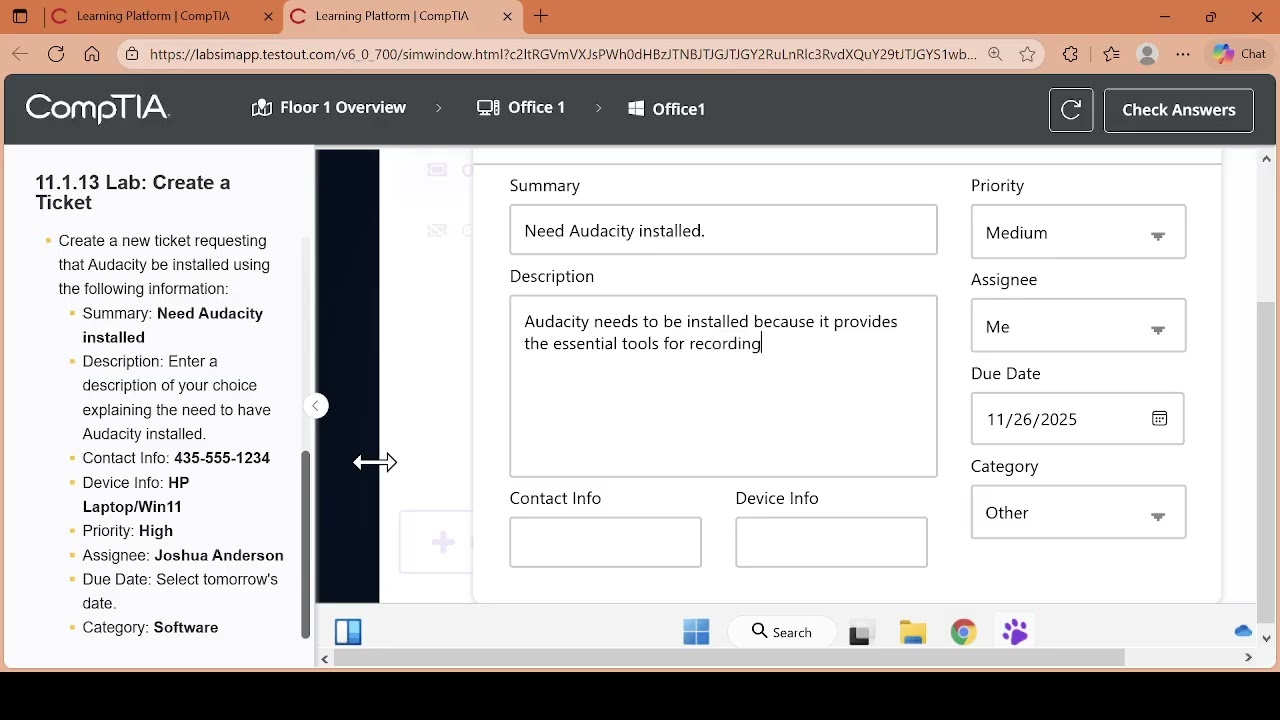Collapse the lab instructions panel
1280x720 pixels.
pos(316,406)
